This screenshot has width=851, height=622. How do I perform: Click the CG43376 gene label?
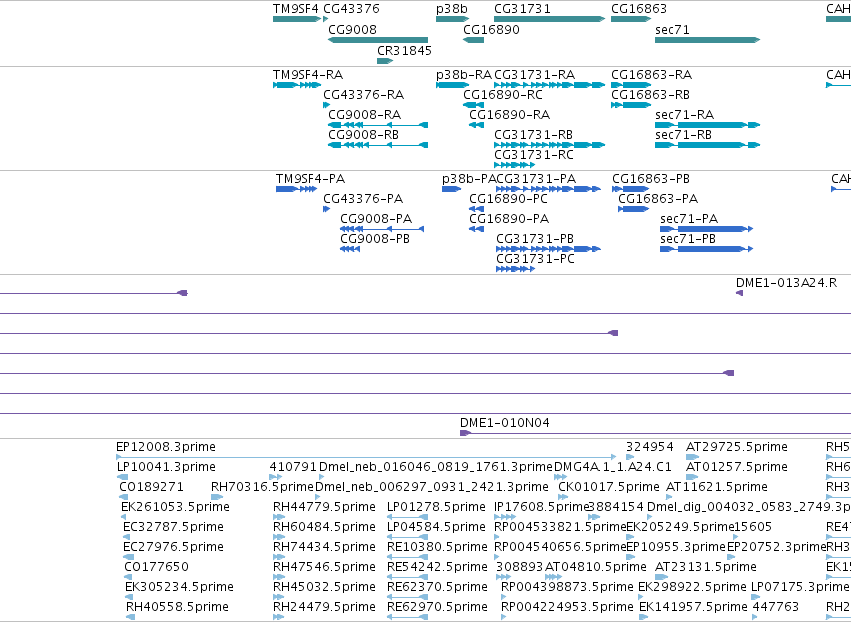coord(351,9)
